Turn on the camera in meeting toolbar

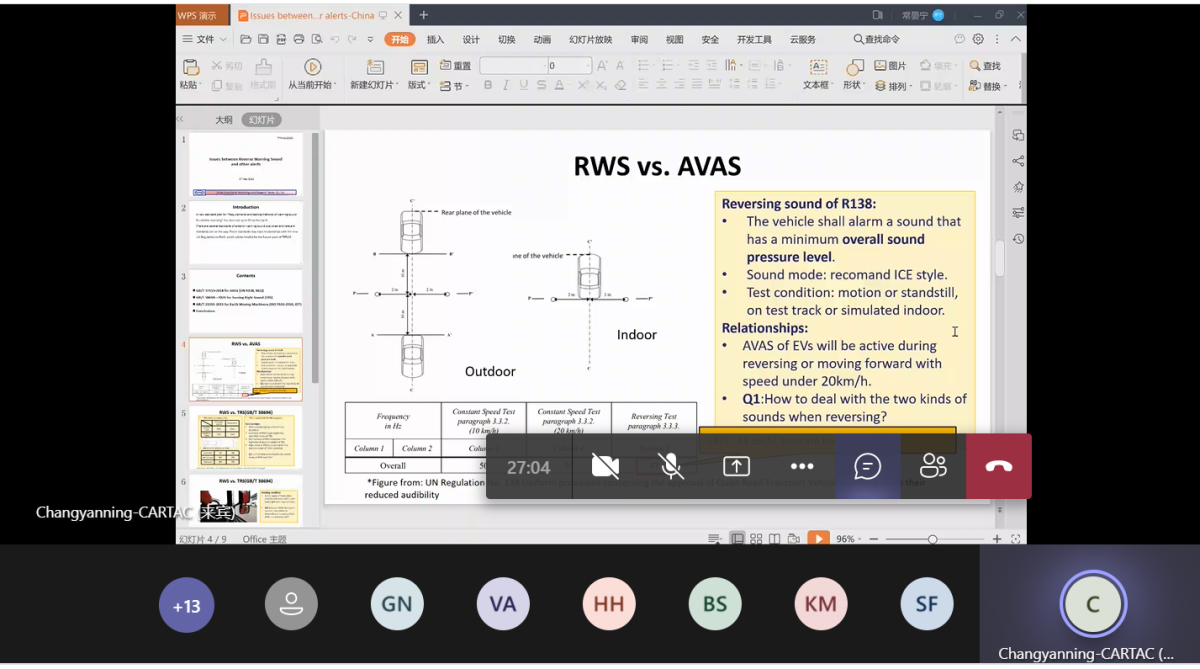(605, 466)
